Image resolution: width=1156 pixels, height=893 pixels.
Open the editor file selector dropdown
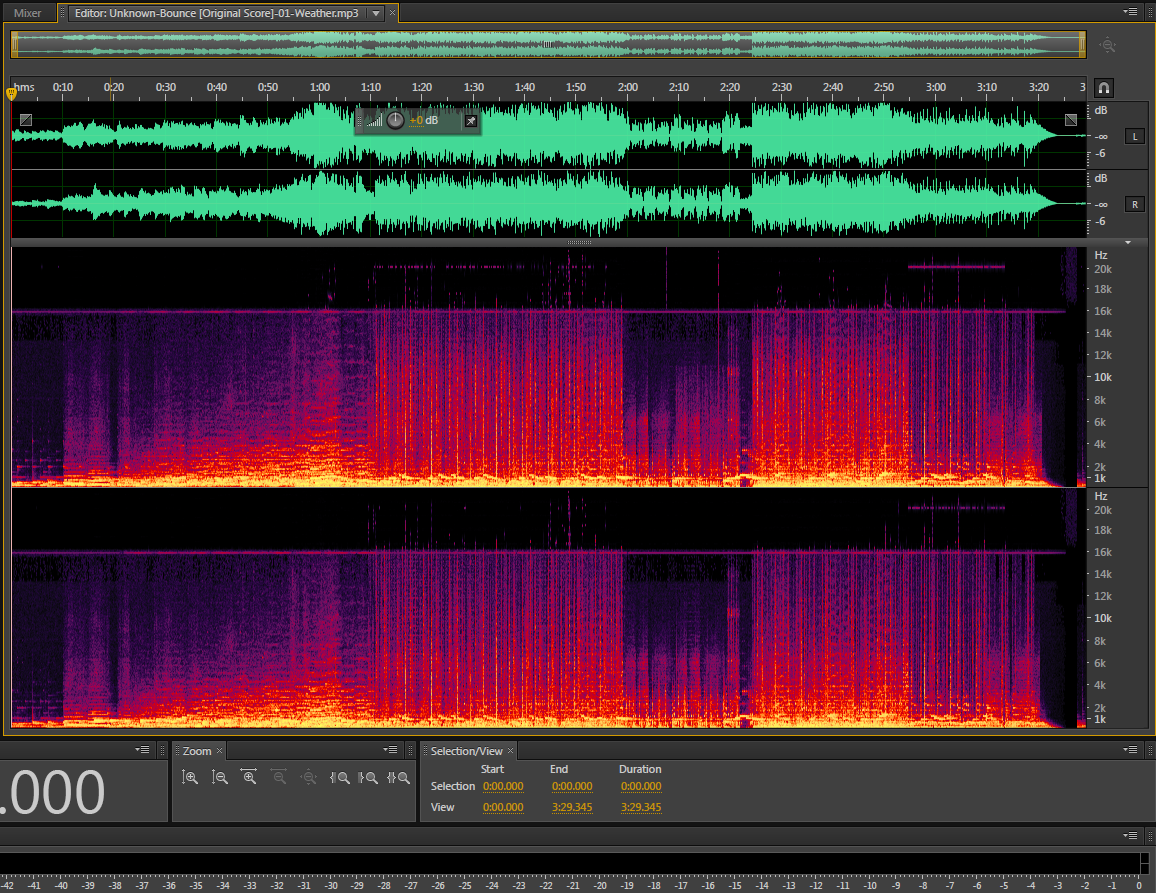375,13
